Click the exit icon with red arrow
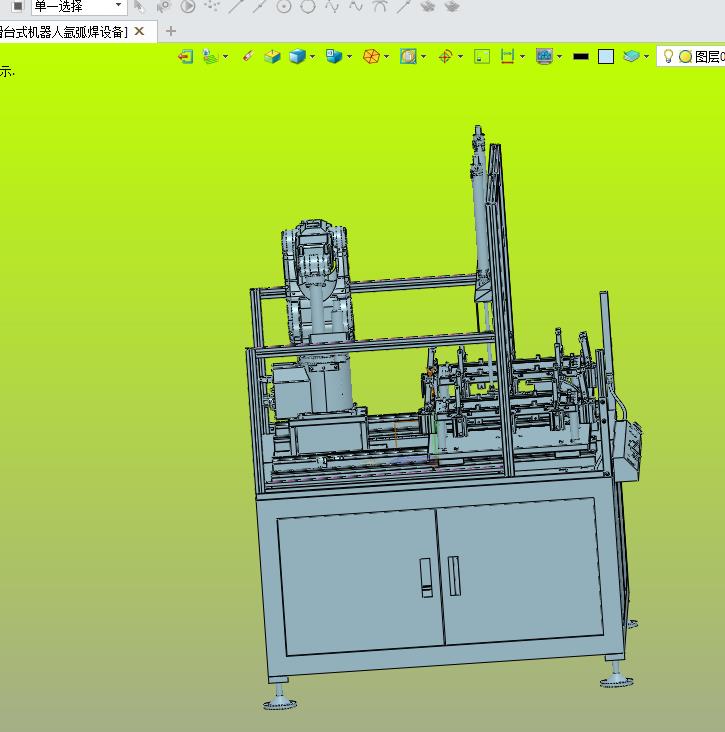This screenshot has width=725, height=732. coord(185,57)
